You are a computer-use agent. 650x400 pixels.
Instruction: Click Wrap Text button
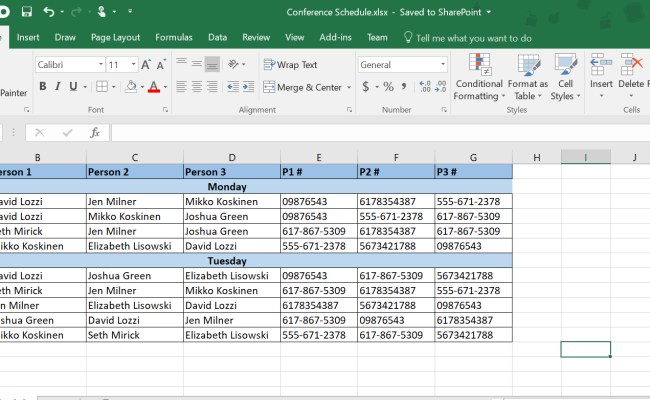point(290,65)
